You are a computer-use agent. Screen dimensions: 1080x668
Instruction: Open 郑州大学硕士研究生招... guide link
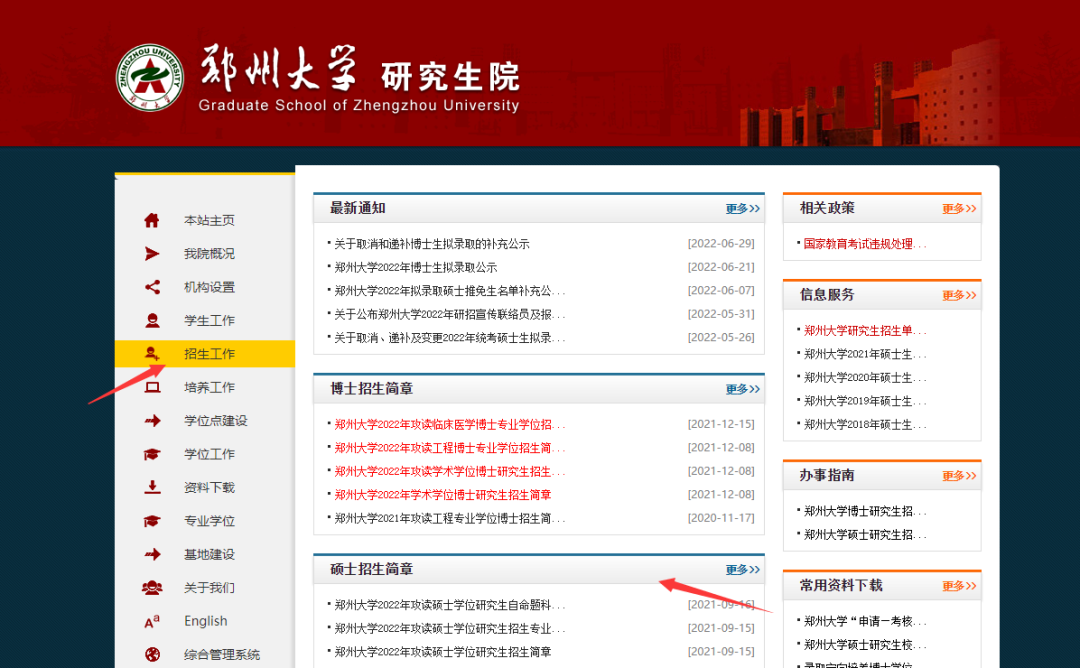(x=864, y=534)
